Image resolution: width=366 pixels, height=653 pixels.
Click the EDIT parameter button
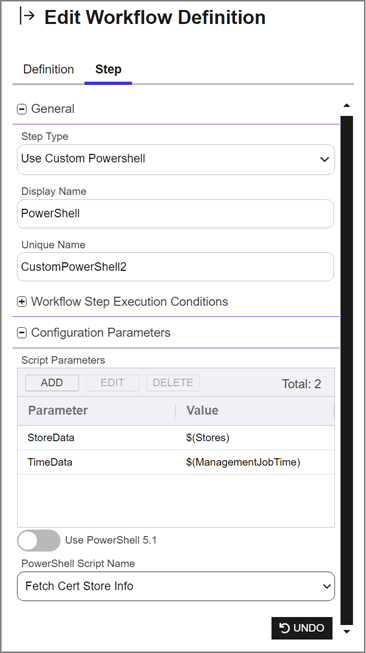coord(112,383)
